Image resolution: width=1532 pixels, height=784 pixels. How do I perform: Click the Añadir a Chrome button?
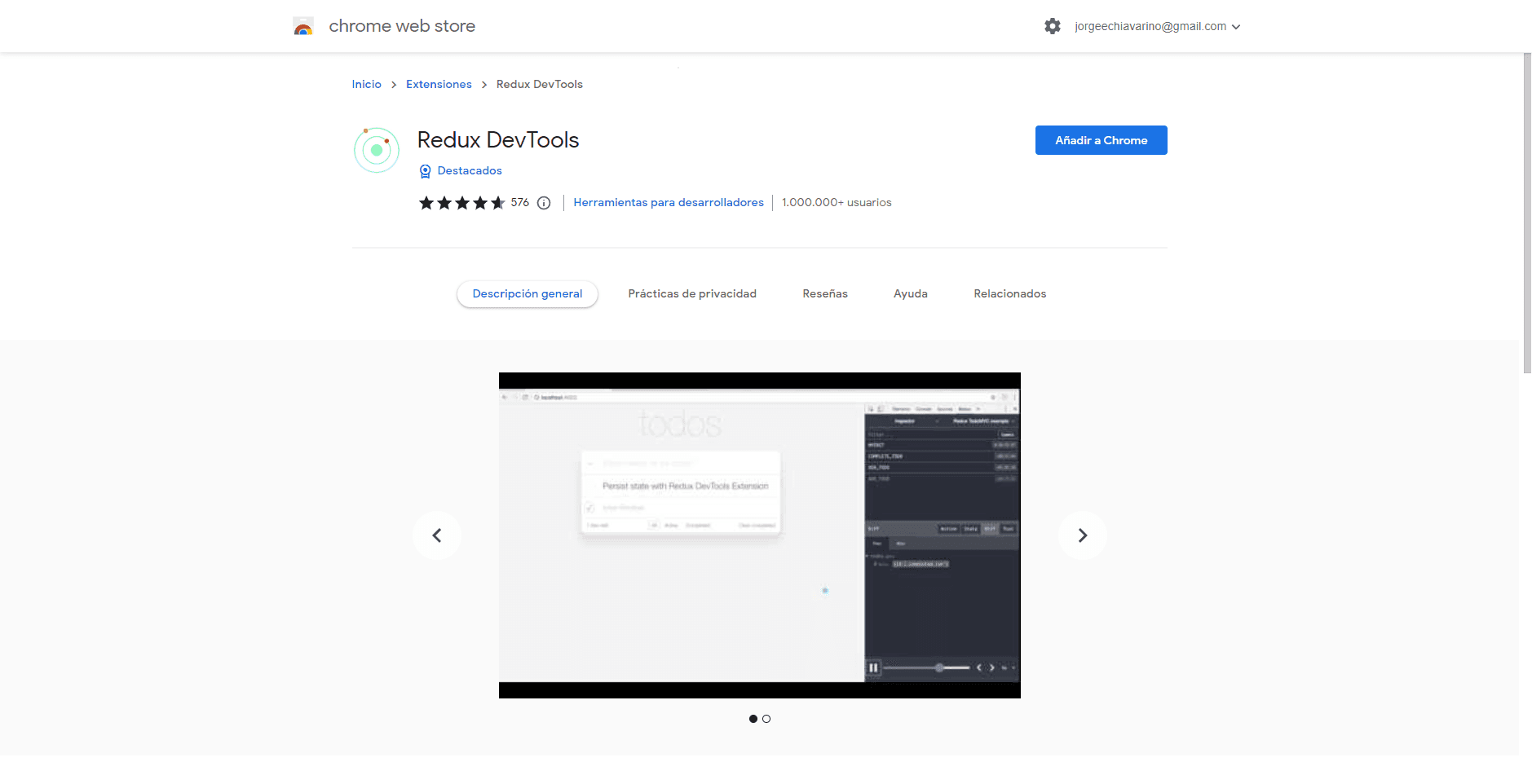click(x=1101, y=140)
